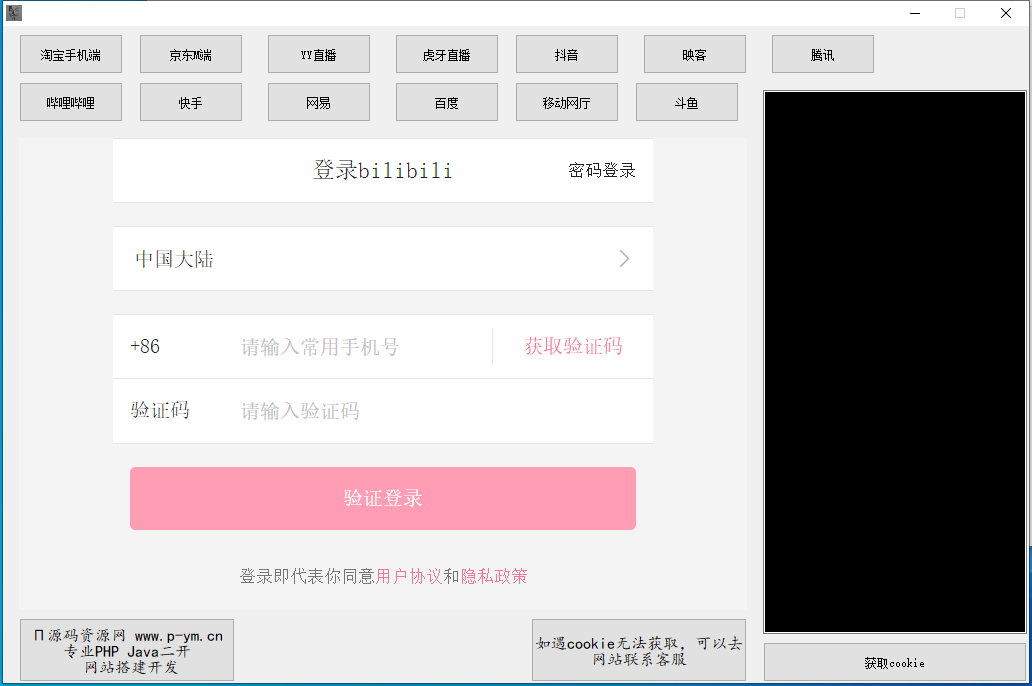Click 获取验证码 to request a code
This screenshot has height=686, width=1032.
[x=573, y=346]
